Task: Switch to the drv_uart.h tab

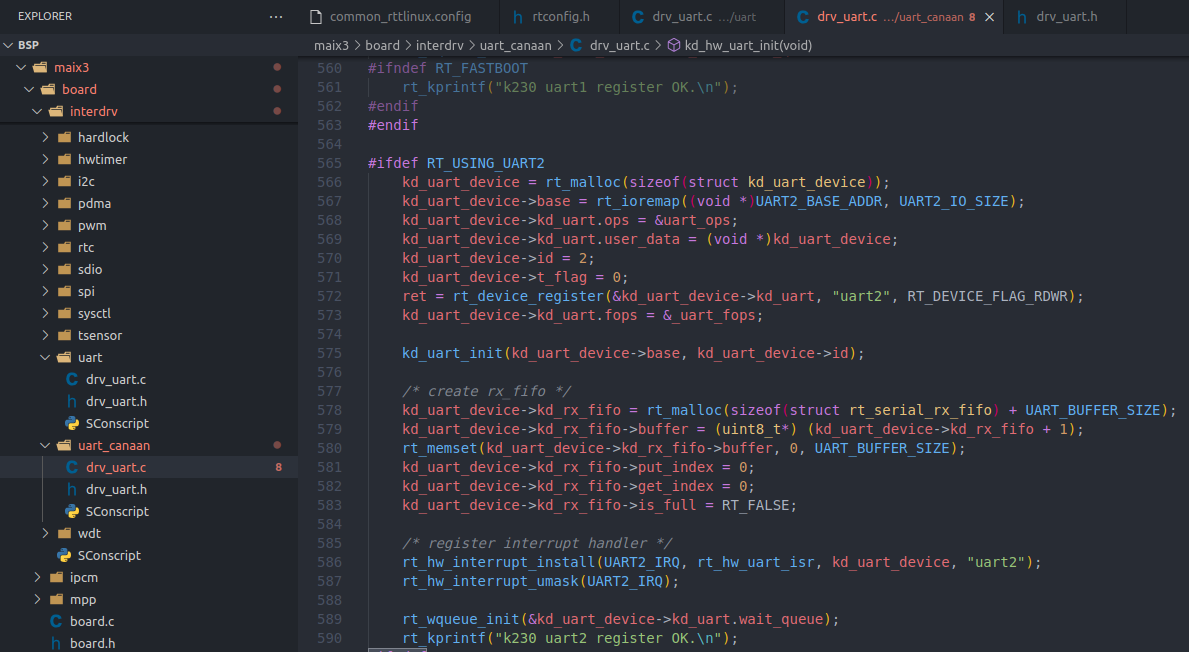Action: click(1066, 17)
